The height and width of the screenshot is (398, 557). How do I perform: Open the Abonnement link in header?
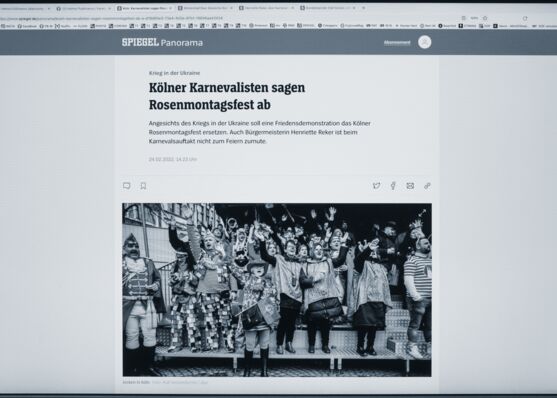tap(397, 43)
